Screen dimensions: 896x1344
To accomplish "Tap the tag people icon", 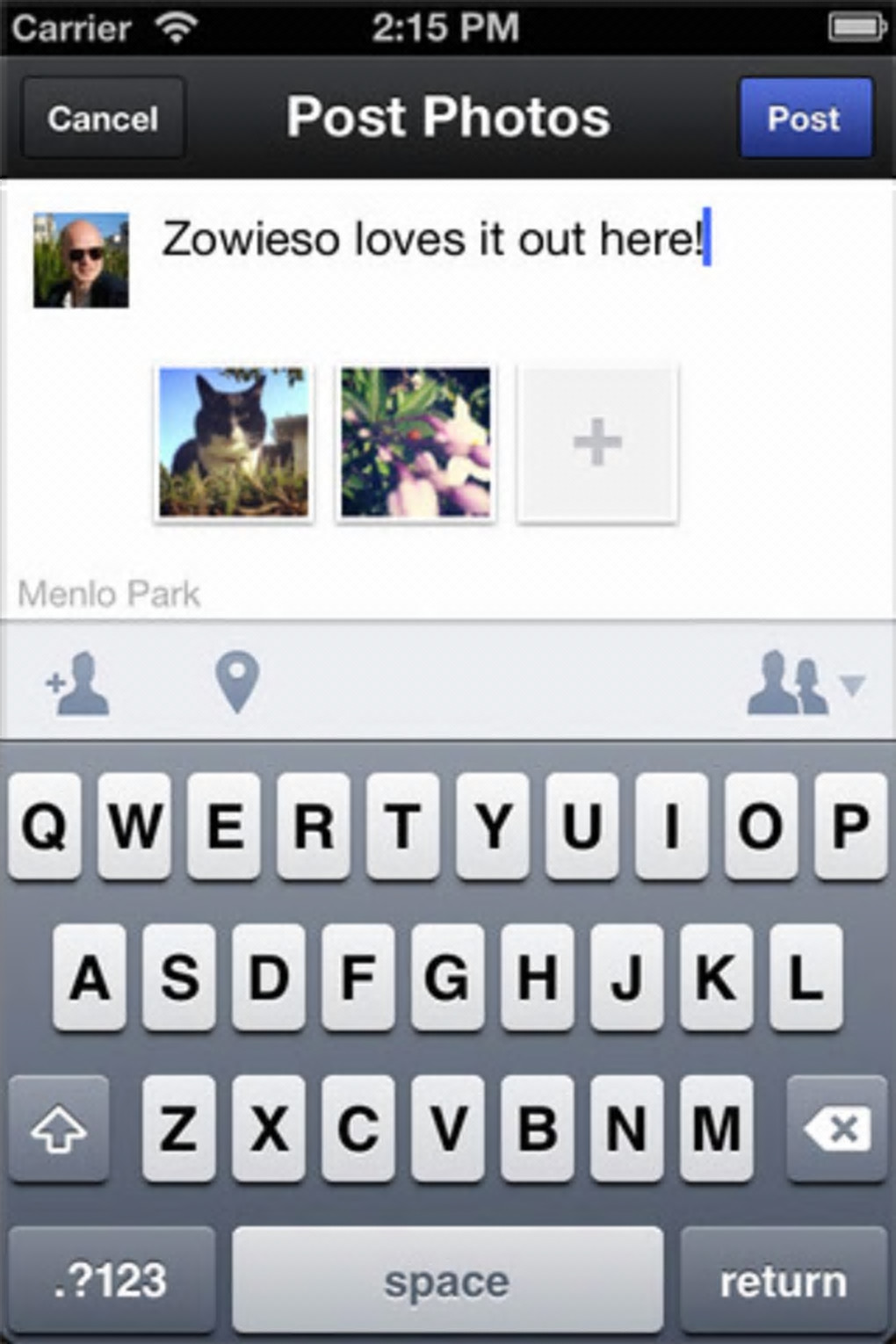I will [x=78, y=683].
